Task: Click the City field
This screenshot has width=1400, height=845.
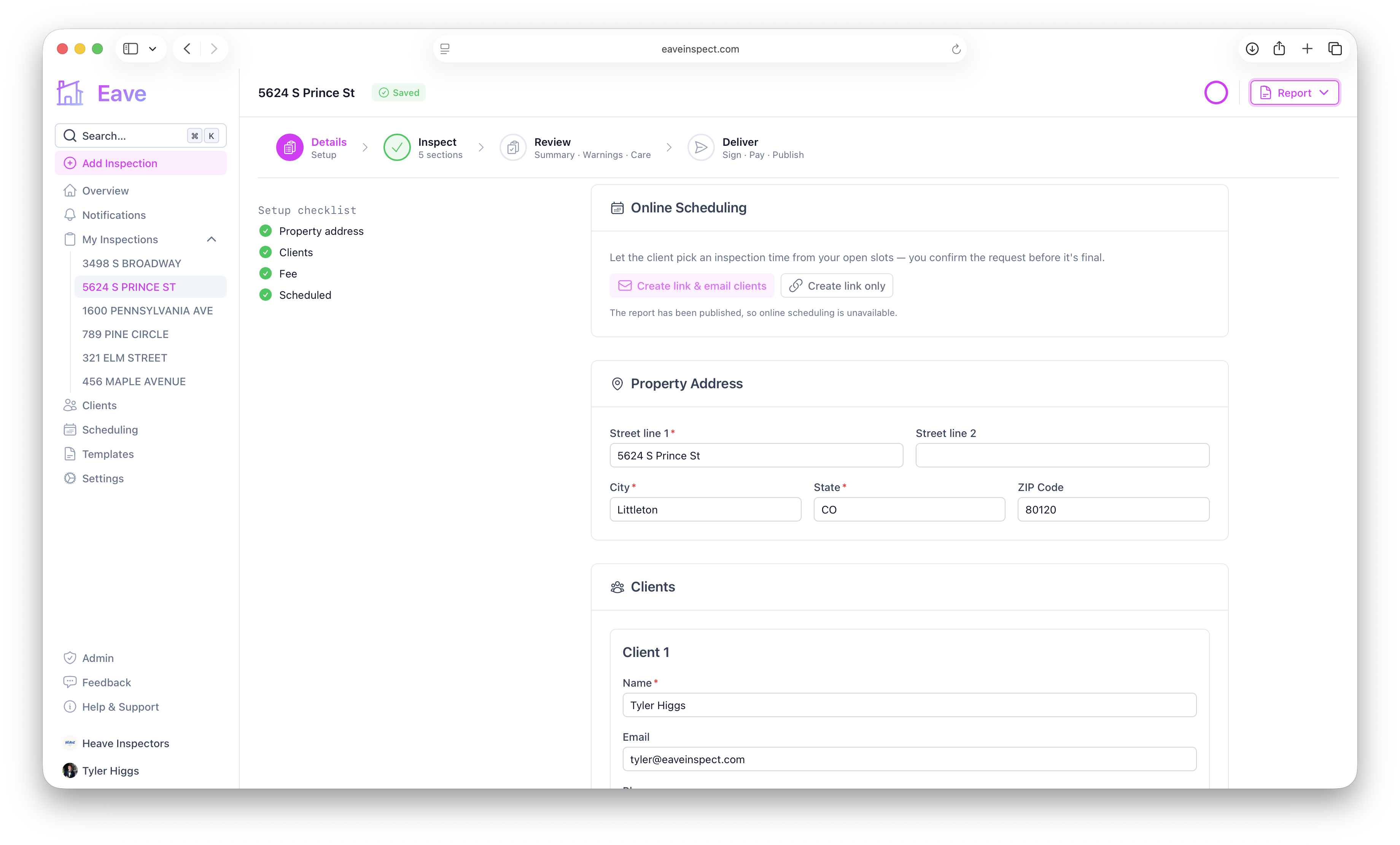Action: tap(705, 510)
